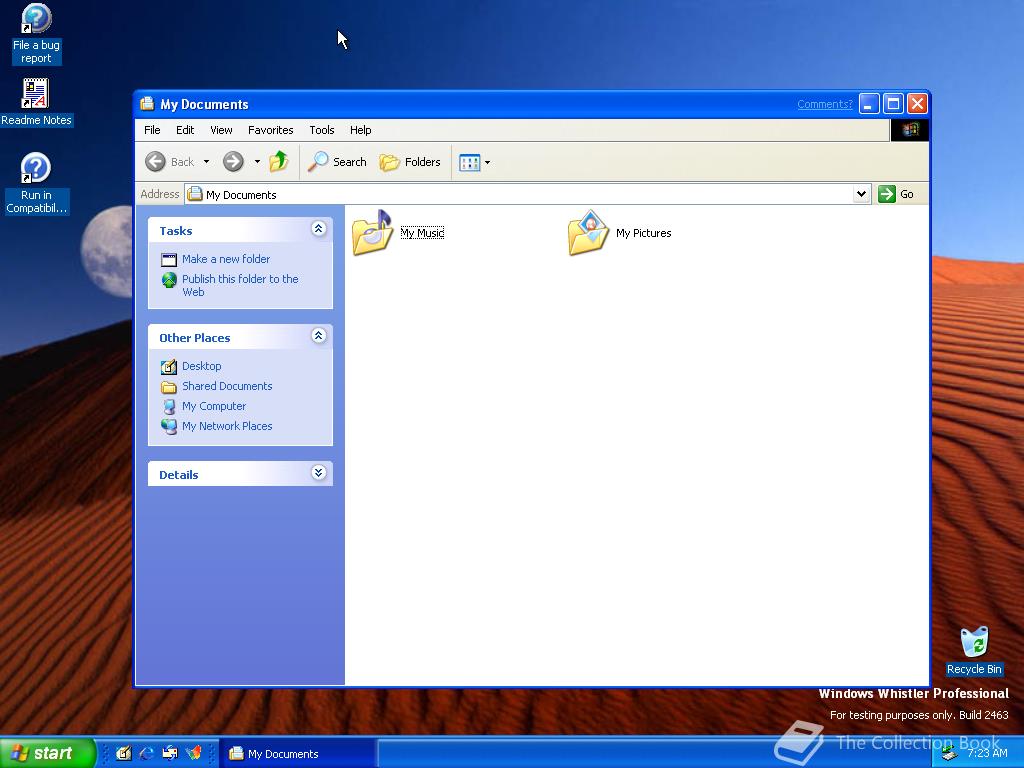Click the MSN quick launch icon

[193, 753]
